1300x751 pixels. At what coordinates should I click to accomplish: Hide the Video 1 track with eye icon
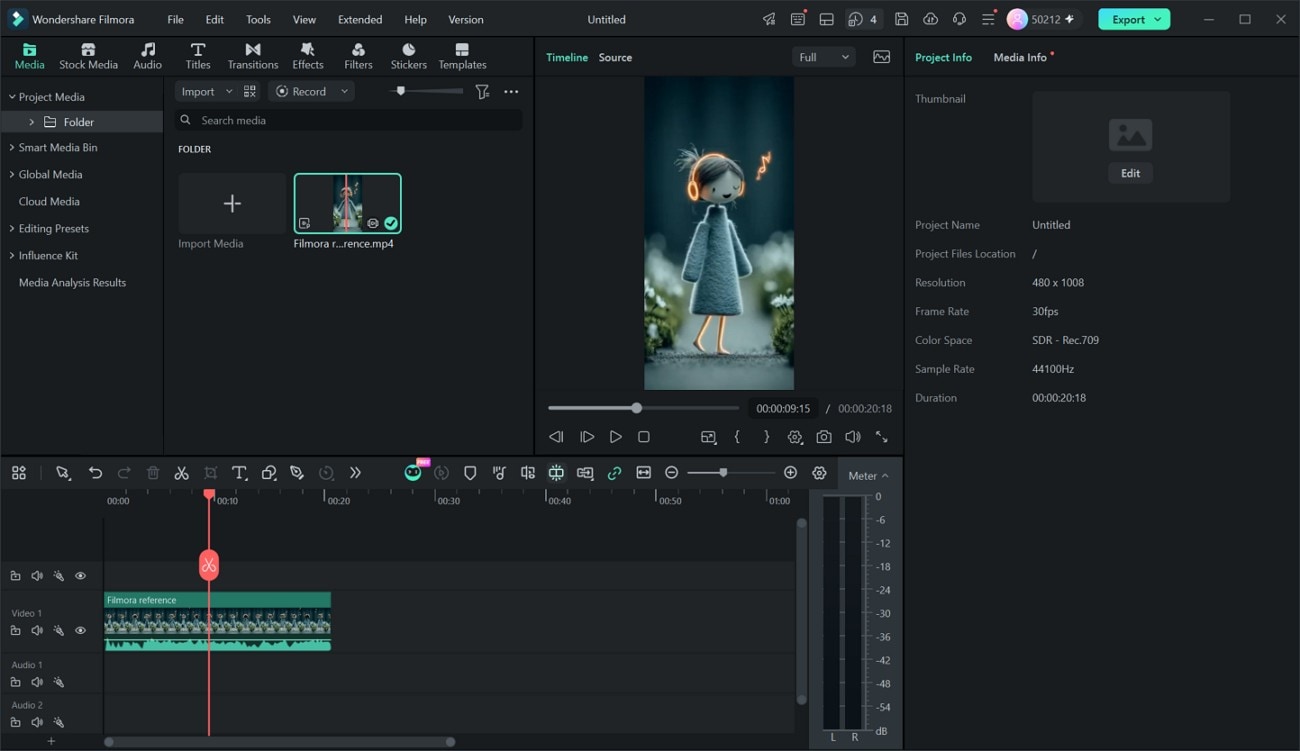81,631
